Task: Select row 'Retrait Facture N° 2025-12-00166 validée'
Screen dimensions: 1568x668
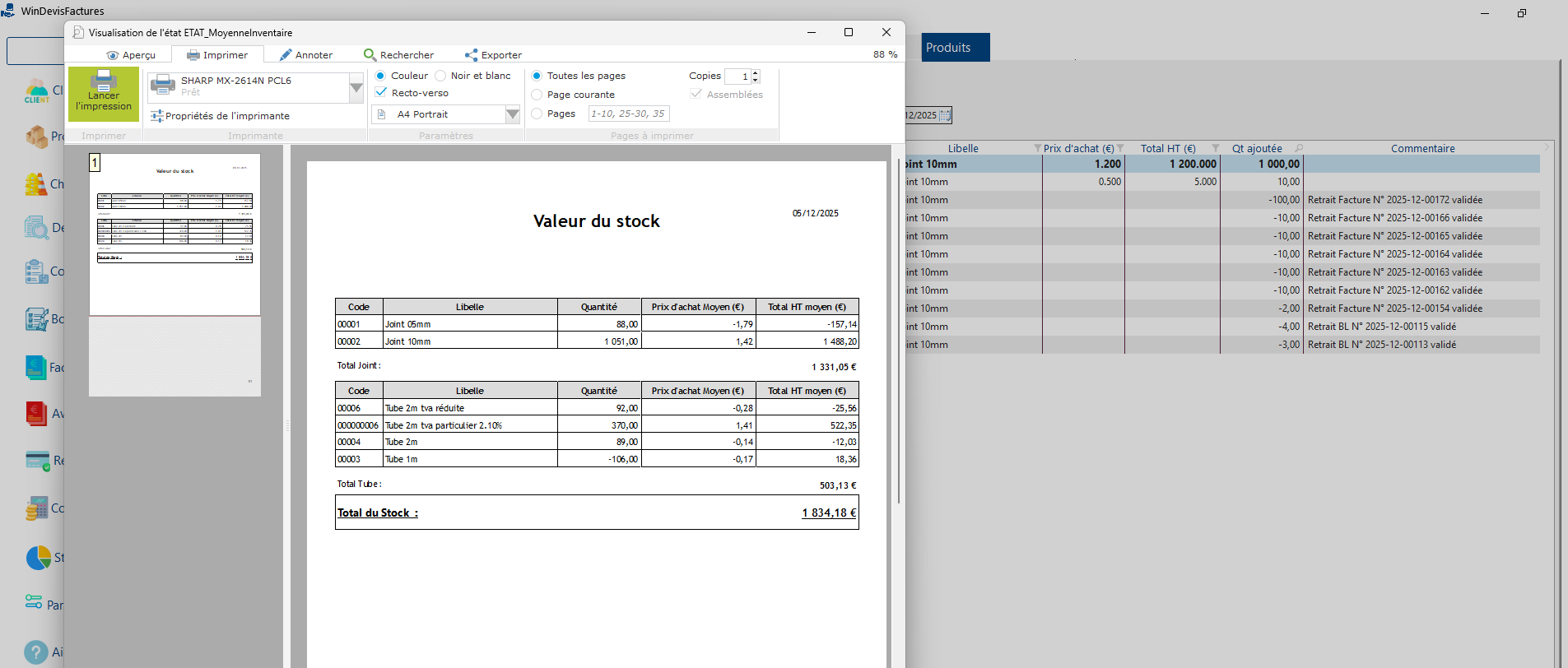Action: coord(1222,218)
